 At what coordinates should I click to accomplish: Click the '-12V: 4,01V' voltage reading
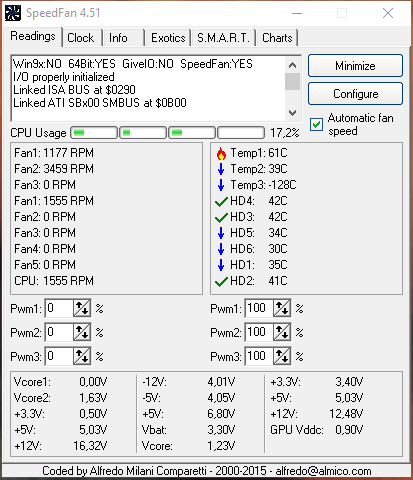188,382
